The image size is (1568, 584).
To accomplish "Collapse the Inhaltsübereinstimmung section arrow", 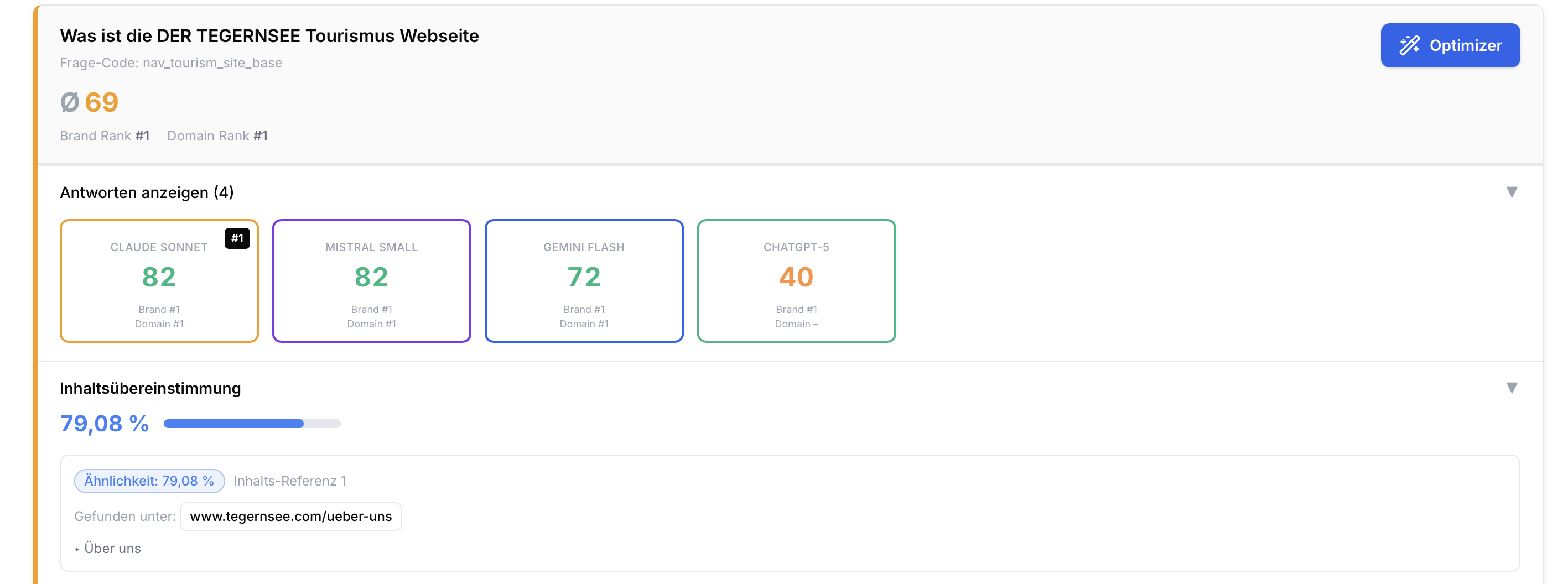I will (x=1511, y=388).
